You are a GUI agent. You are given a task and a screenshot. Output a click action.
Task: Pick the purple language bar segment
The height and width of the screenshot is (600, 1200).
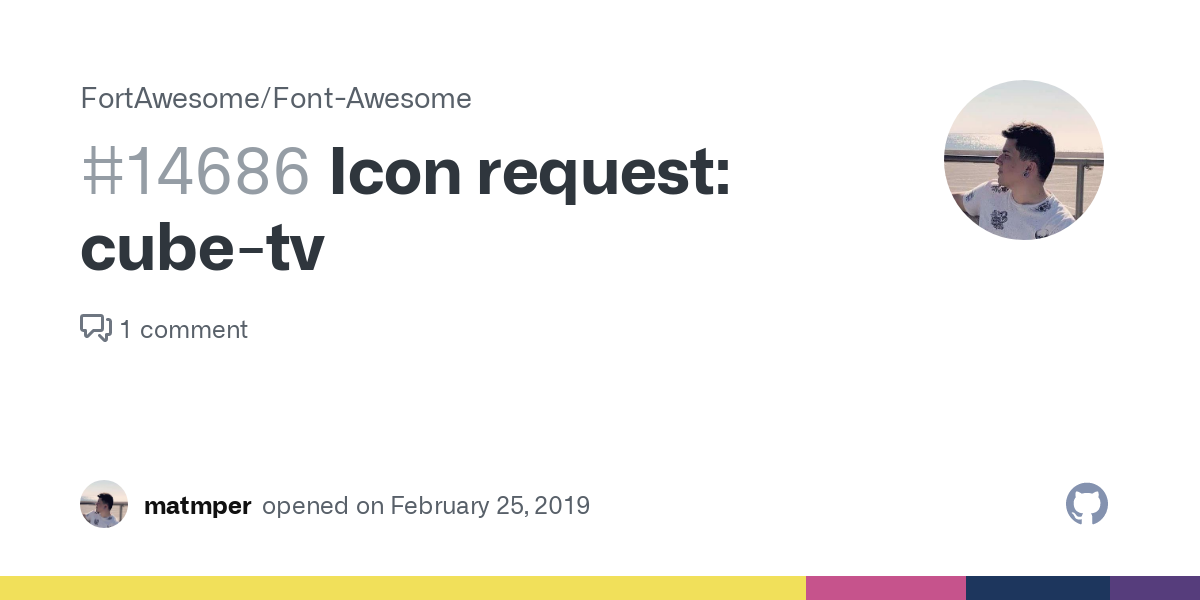coord(1155,588)
